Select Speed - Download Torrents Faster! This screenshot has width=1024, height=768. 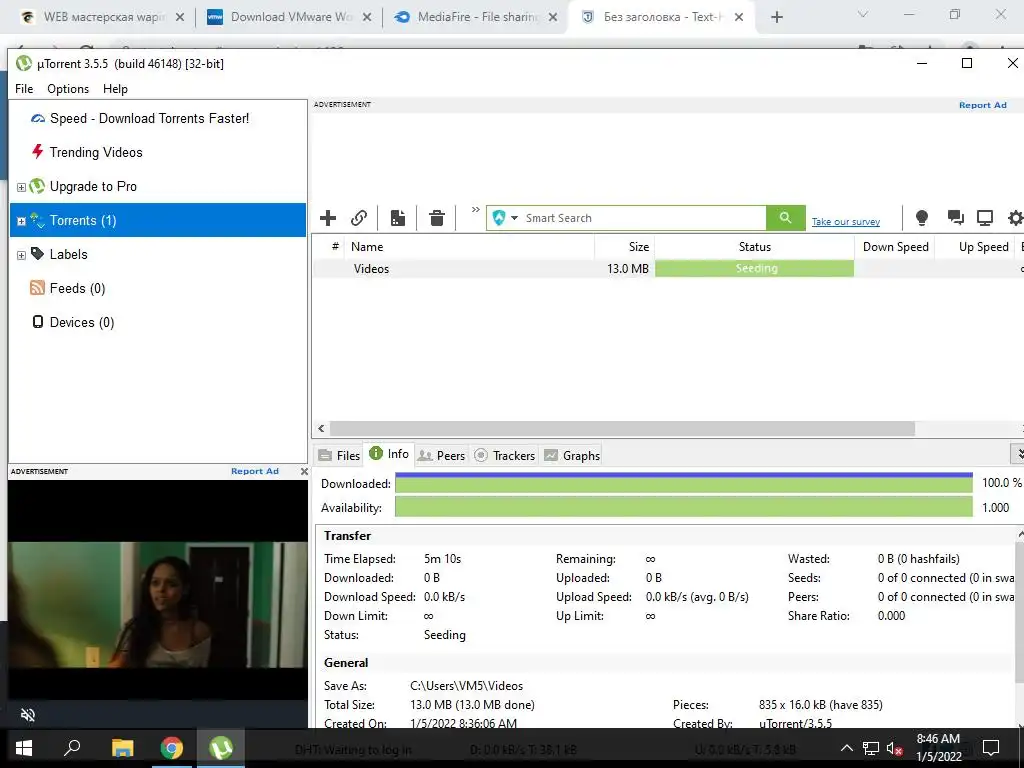point(150,118)
